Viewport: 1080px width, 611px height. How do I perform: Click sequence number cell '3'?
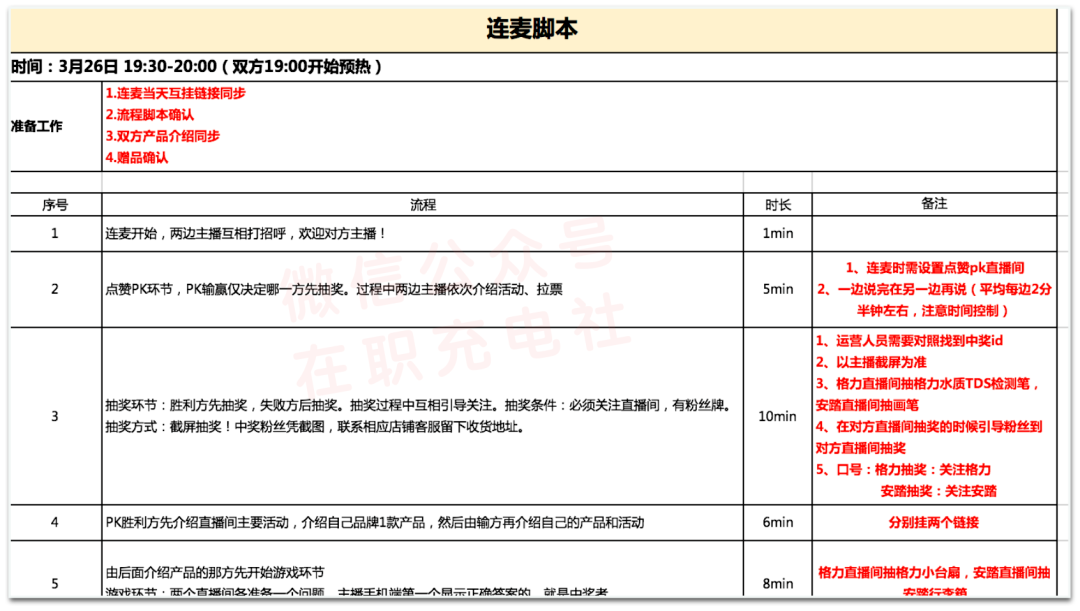(56, 416)
